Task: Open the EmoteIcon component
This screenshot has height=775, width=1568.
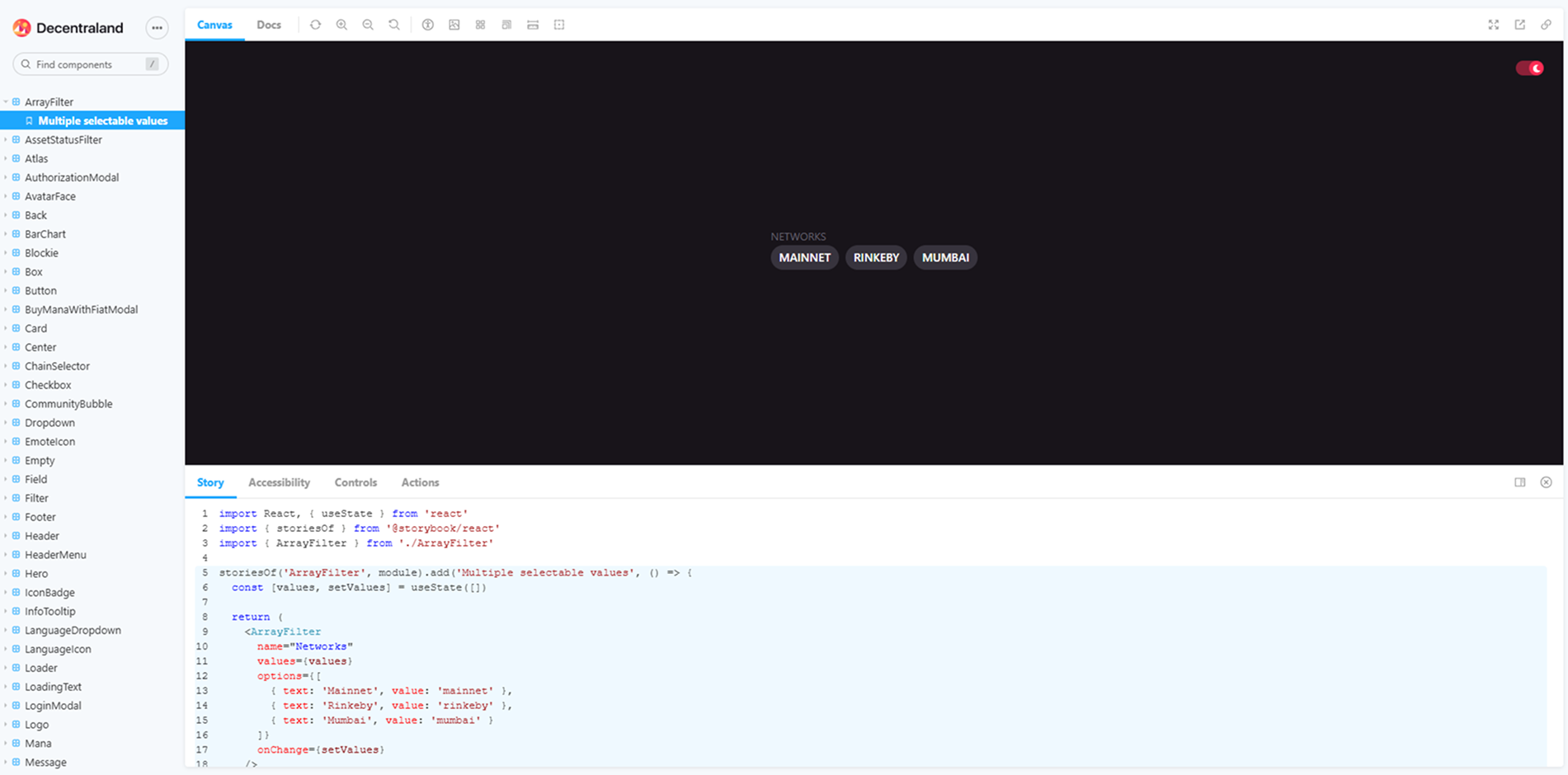Action: pos(49,442)
